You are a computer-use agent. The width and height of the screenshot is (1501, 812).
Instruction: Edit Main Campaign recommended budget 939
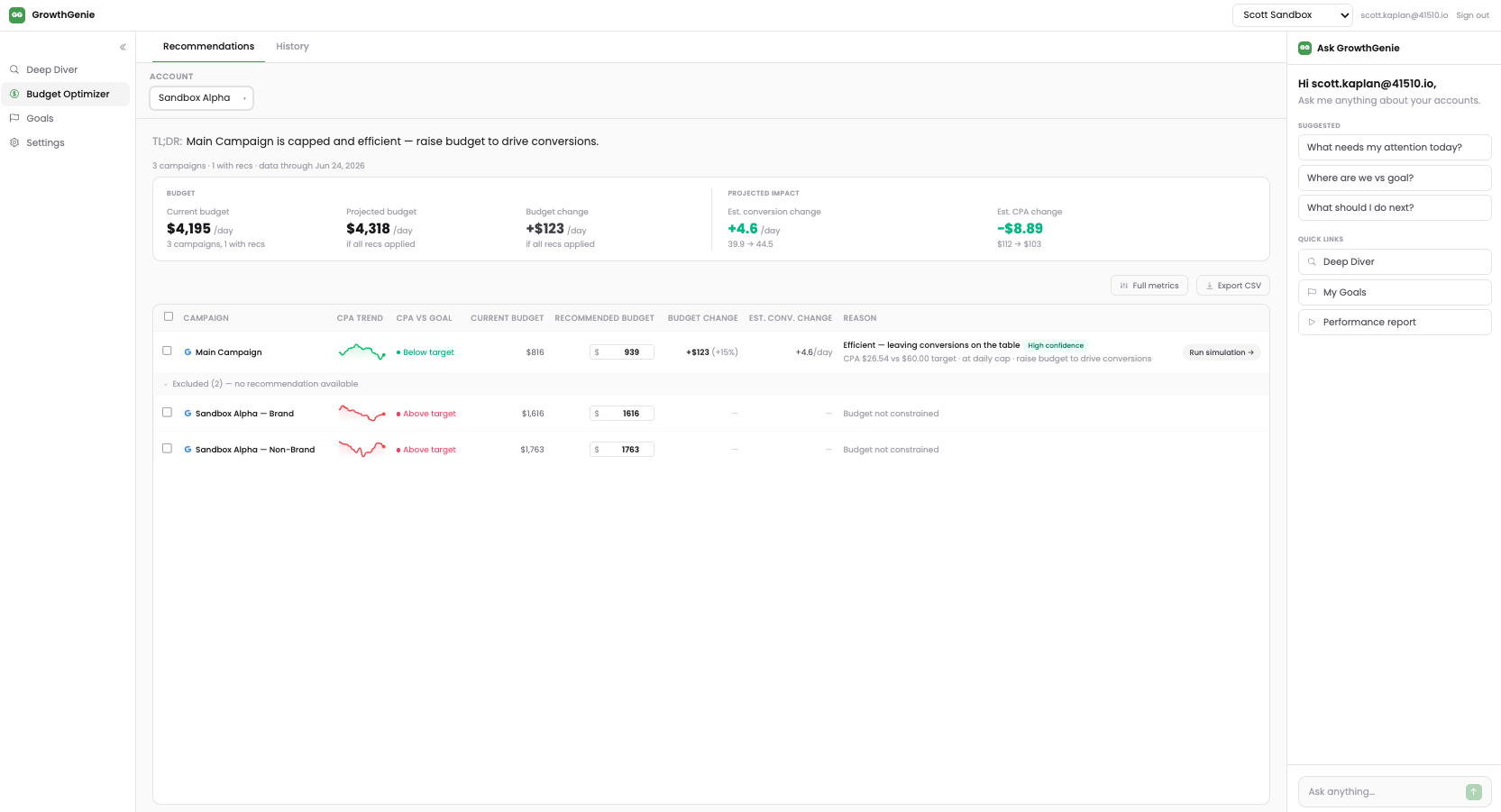pos(622,352)
